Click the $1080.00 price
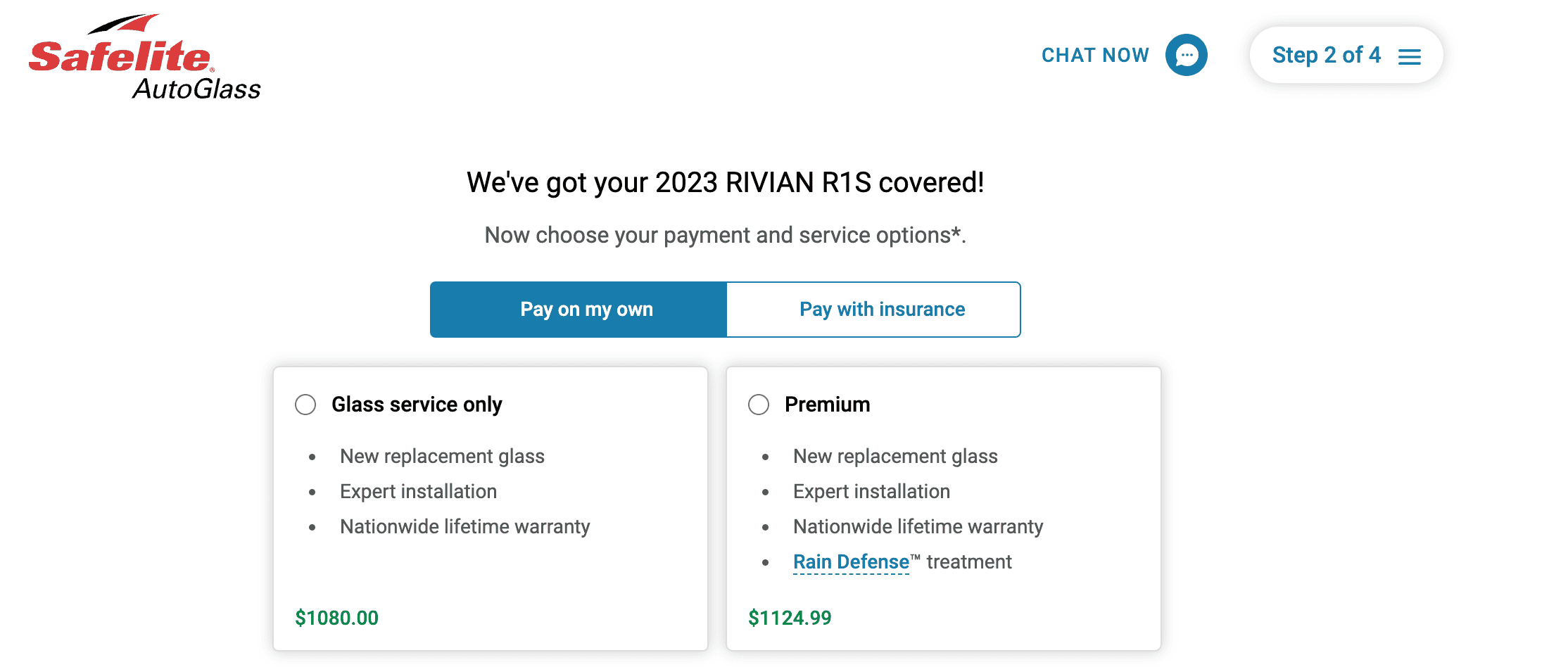This screenshot has height=667, width=1568. click(336, 618)
